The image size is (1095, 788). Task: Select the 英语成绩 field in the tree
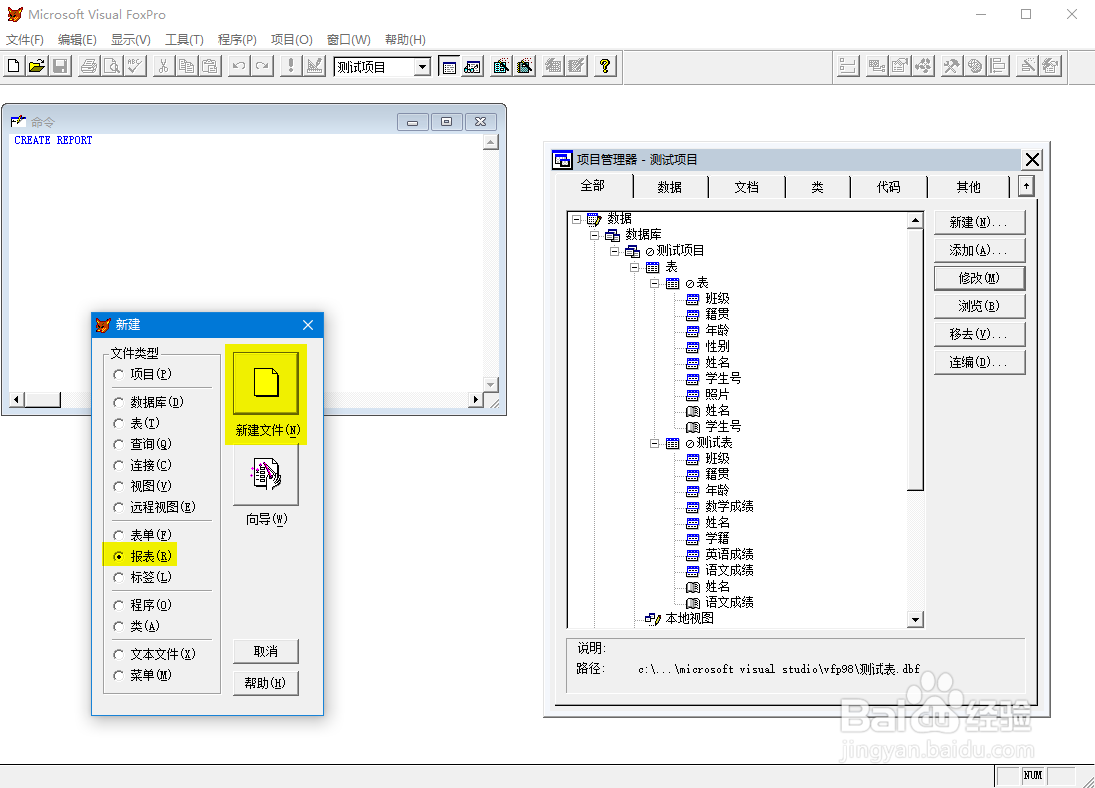[729, 555]
